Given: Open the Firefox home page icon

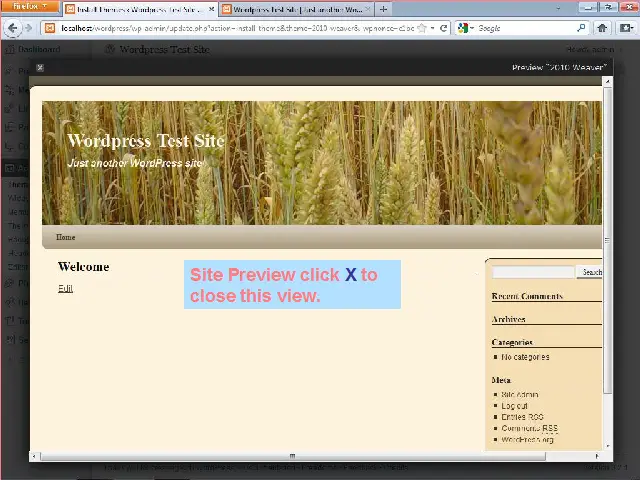Looking at the screenshot, I should coord(602,28).
